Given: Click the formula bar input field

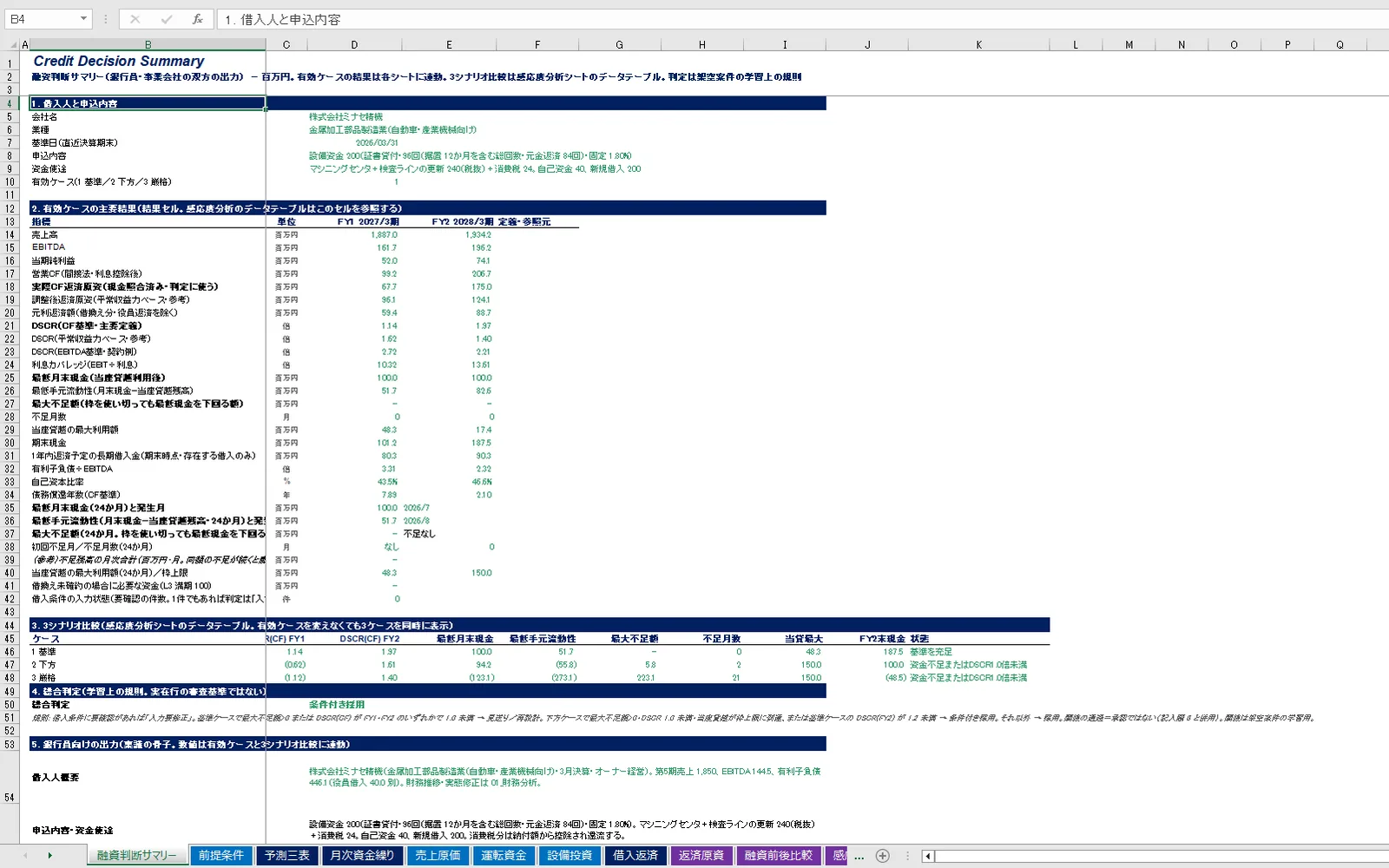Looking at the screenshot, I should coord(802,19).
